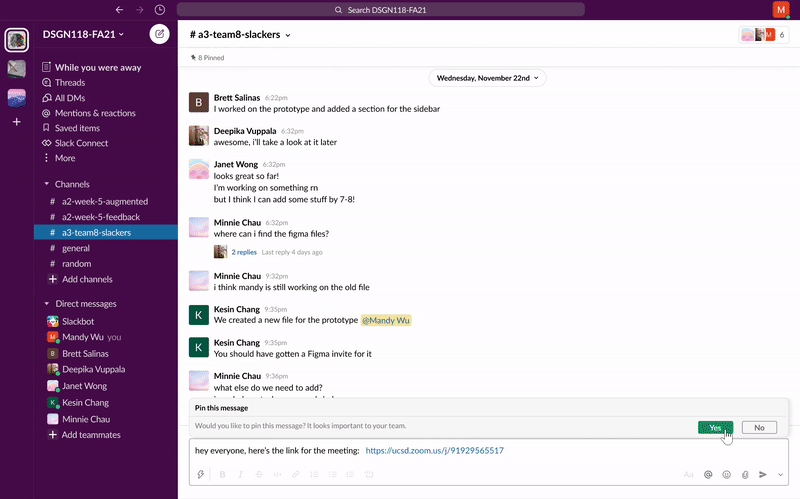Confirm pinning with Yes button
Image resolution: width=800 pixels, height=499 pixels.
pyautogui.click(x=715, y=428)
